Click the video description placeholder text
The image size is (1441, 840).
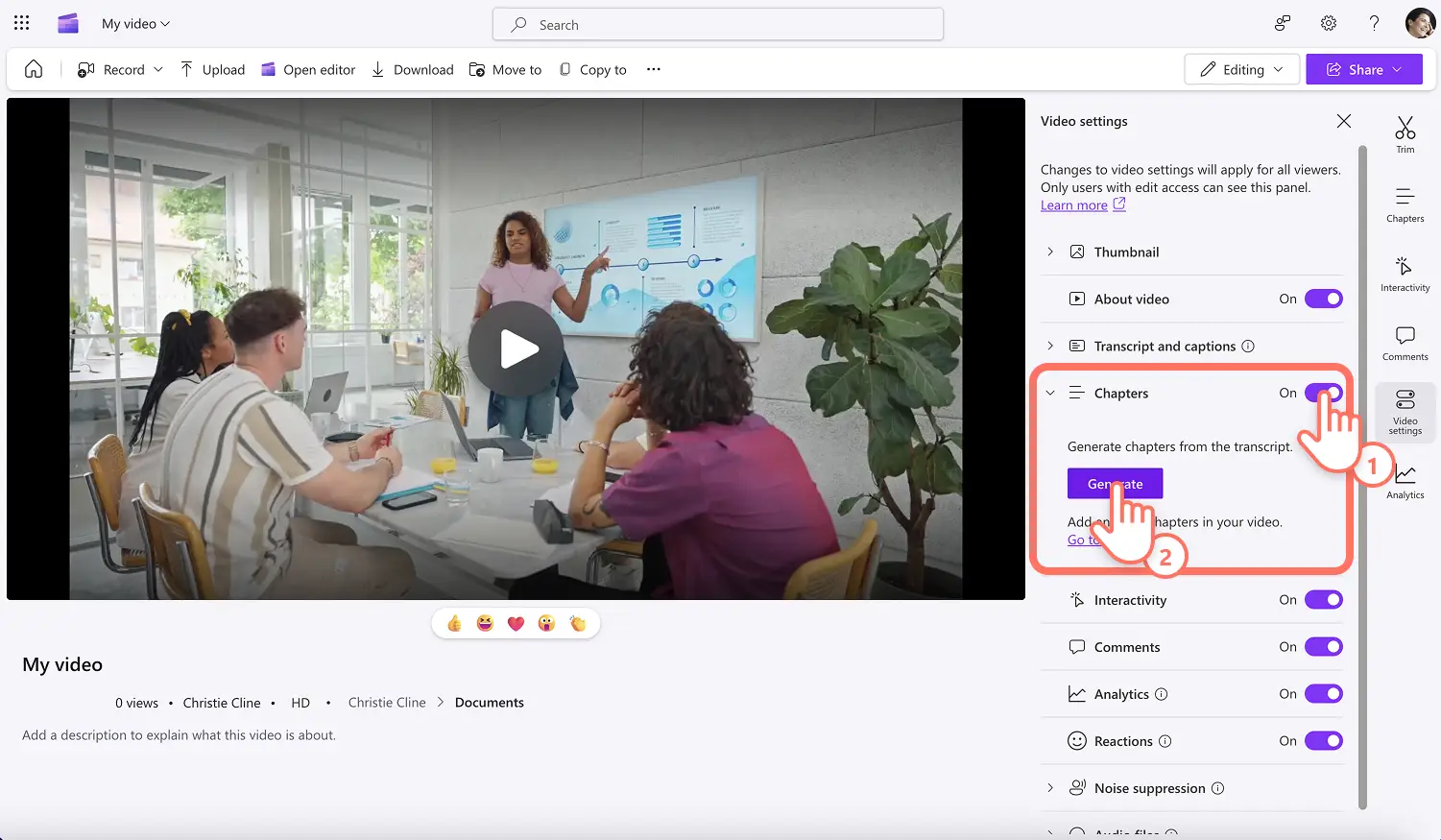point(180,735)
